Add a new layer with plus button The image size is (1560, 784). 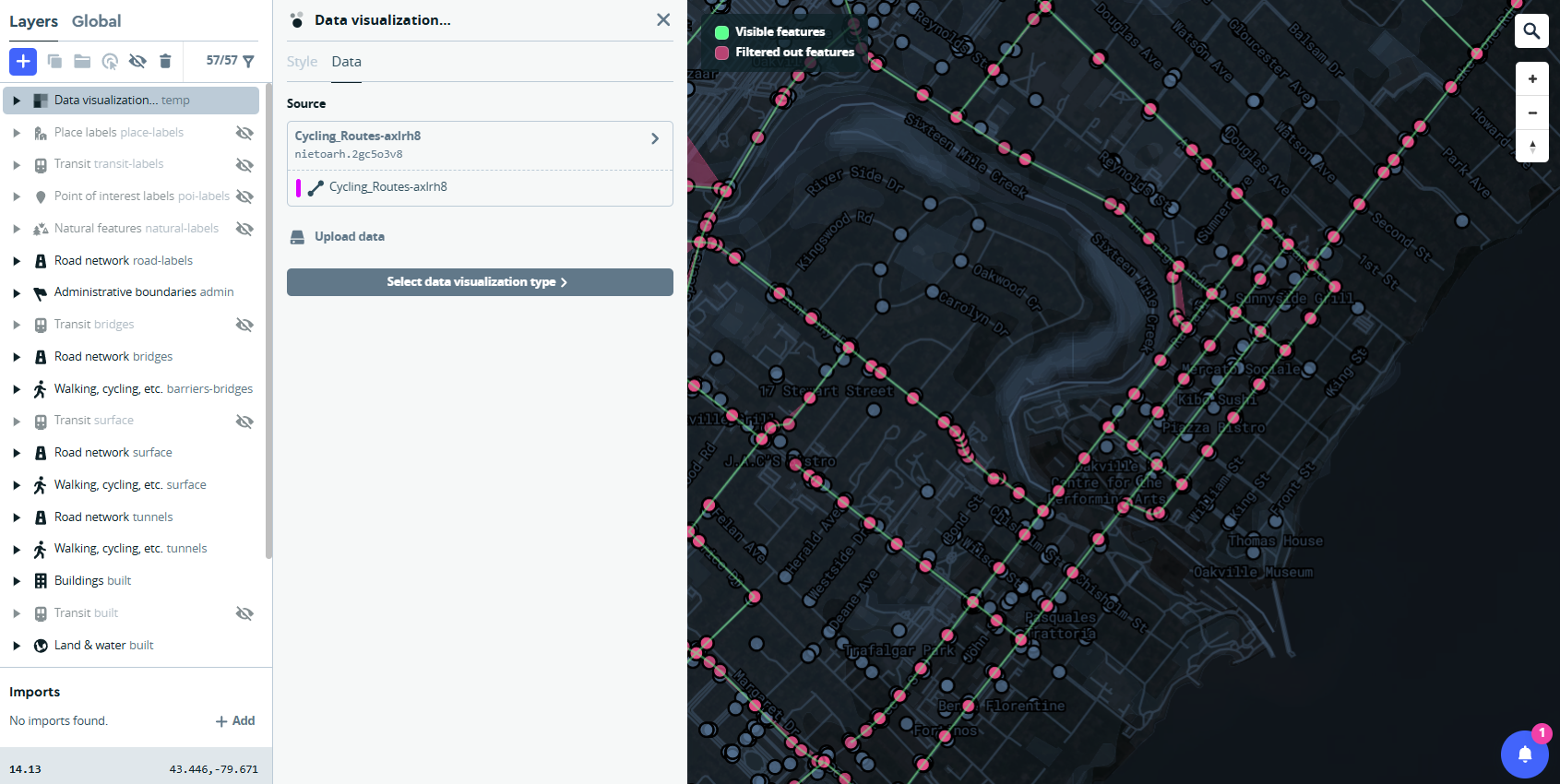23,61
